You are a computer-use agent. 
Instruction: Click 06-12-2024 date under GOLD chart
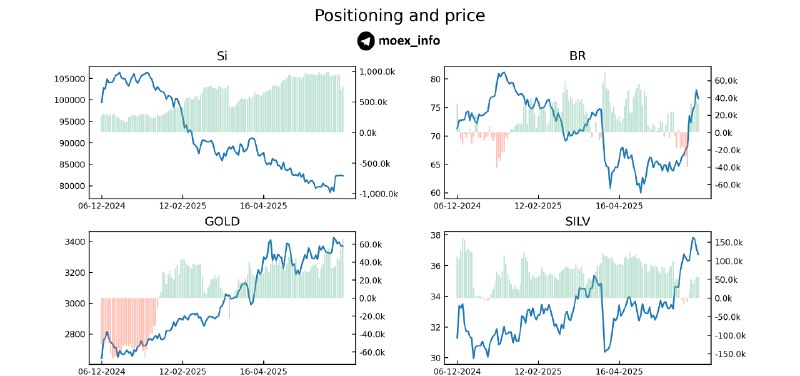[x=101, y=371]
